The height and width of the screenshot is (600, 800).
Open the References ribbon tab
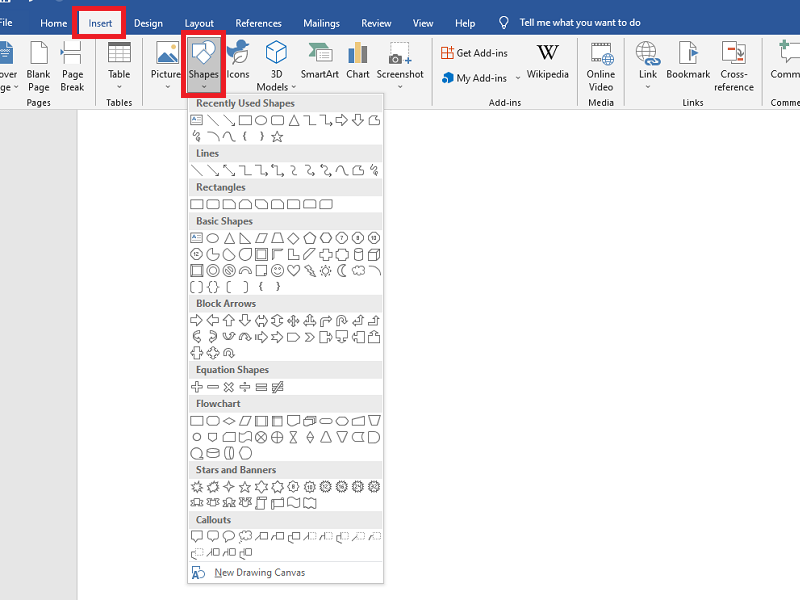258,22
